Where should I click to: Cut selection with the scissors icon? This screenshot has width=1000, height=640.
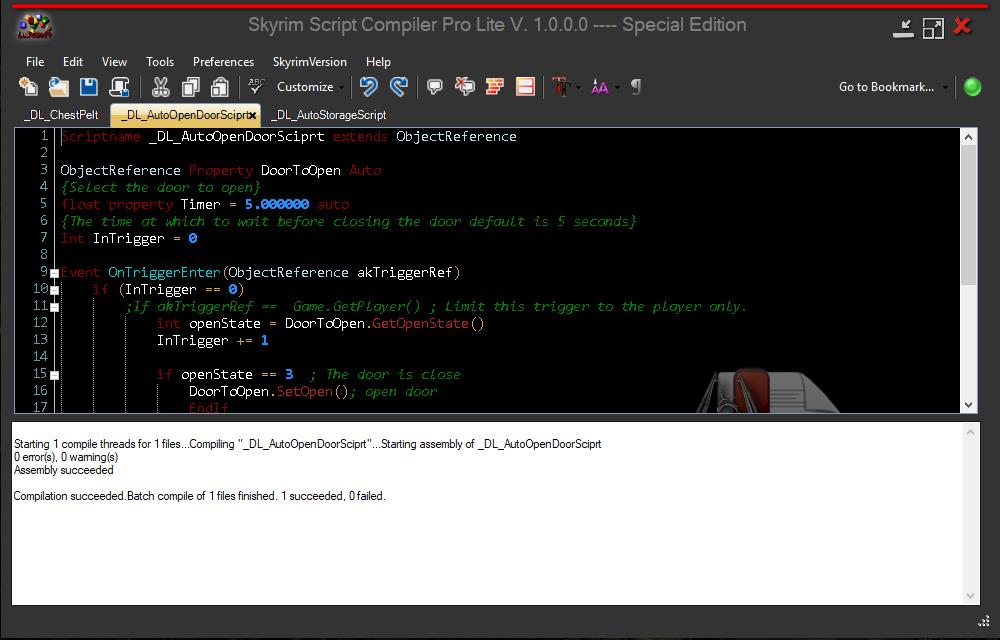(x=160, y=87)
